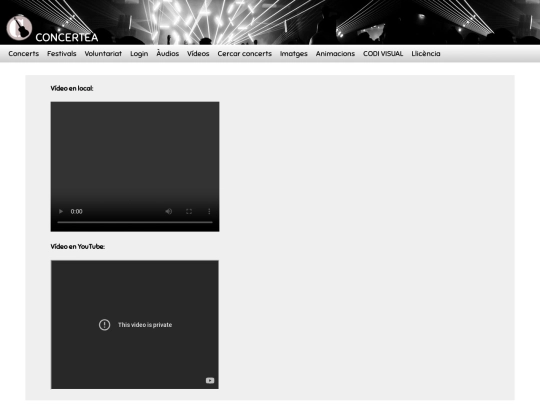Click the Concertea guitar logo
This screenshot has width=540, height=405.
[19, 27]
